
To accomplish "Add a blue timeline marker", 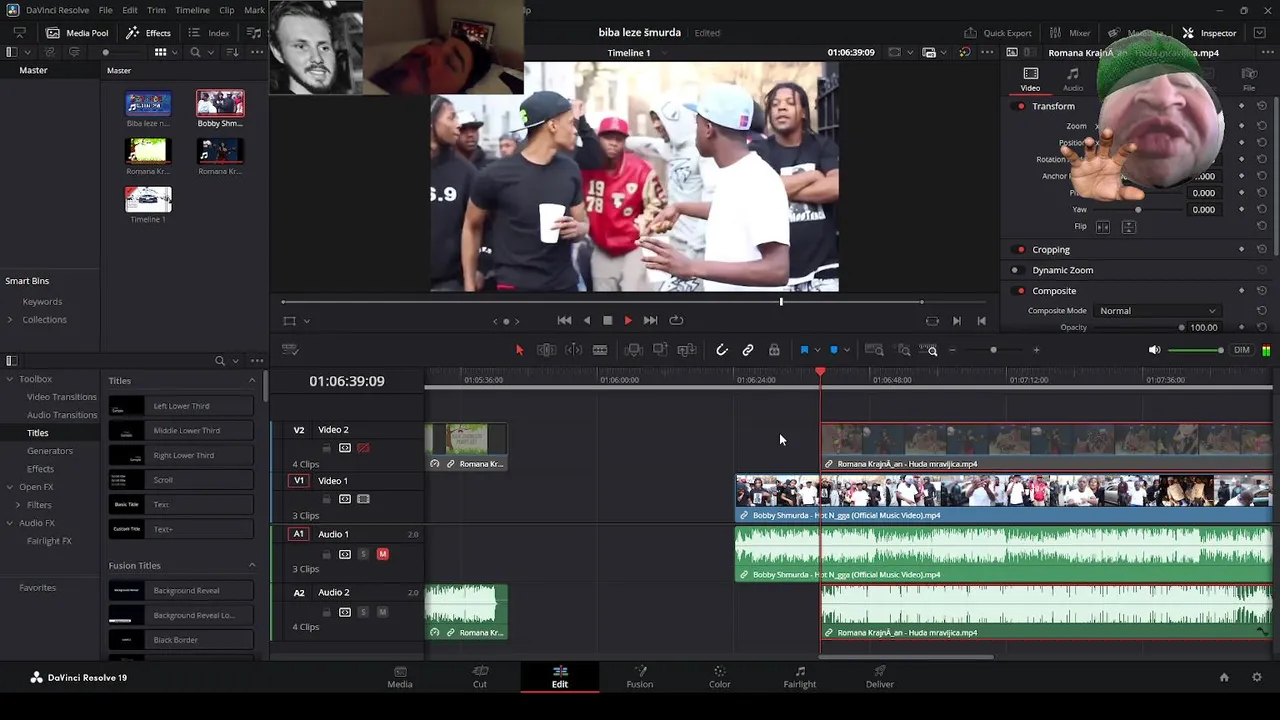I will pos(833,350).
